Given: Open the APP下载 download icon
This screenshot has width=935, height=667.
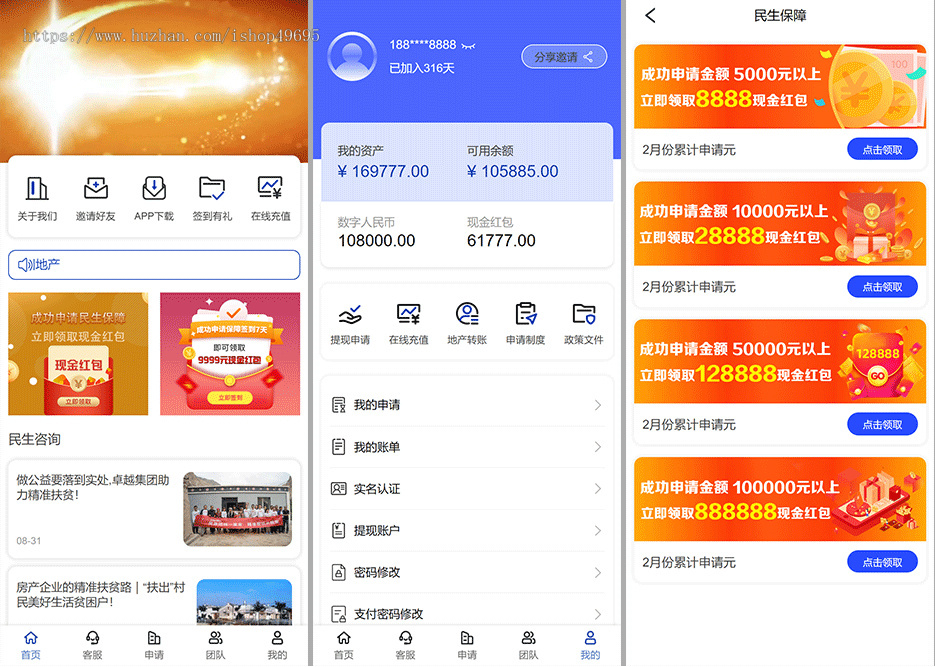Looking at the screenshot, I should point(154,188).
